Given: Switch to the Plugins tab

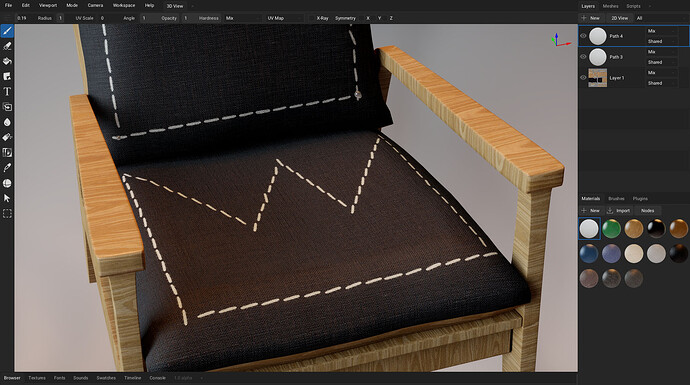Looking at the screenshot, I should 640,199.
